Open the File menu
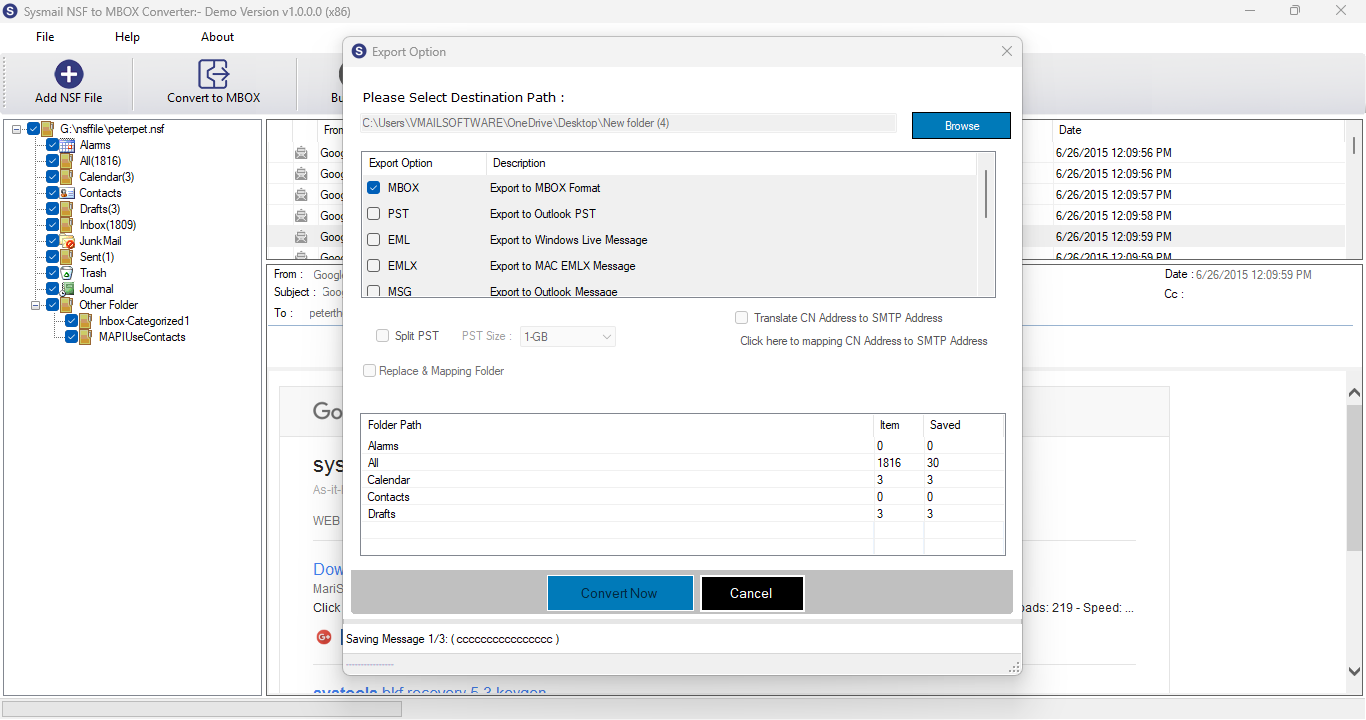 pyautogui.click(x=45, y=37)
